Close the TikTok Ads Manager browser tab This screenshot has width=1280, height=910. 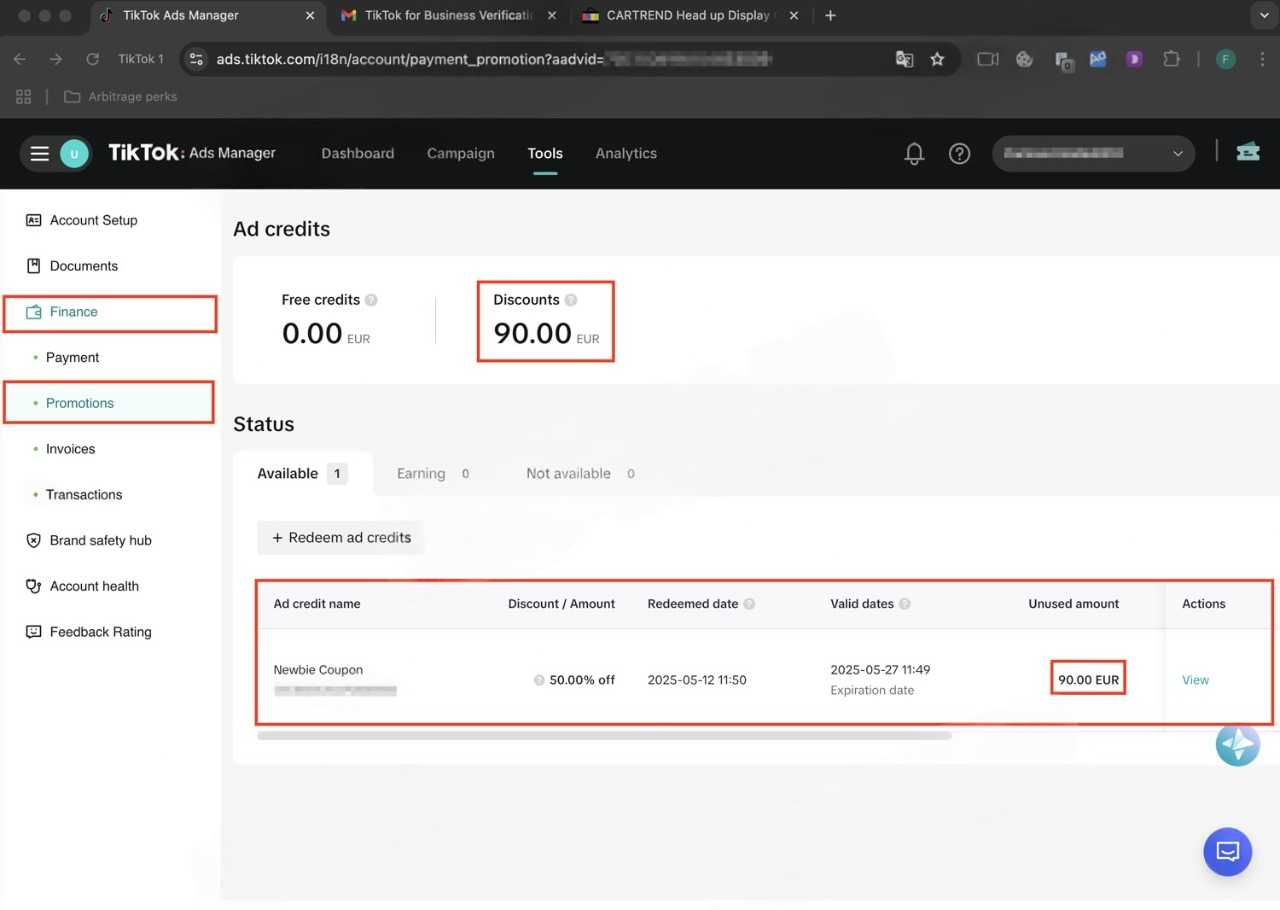click(x=309, y=16)
